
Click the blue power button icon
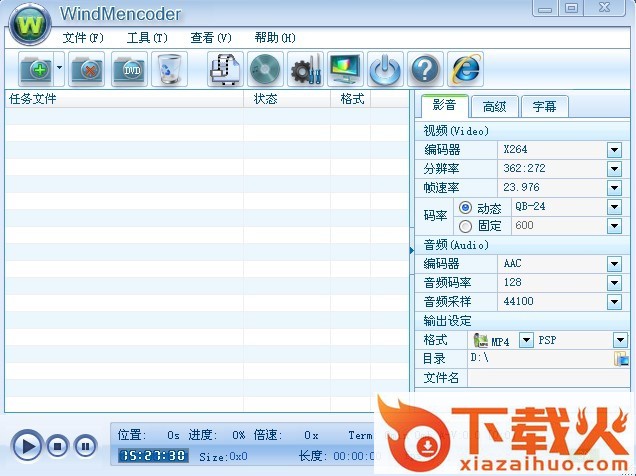385,69
